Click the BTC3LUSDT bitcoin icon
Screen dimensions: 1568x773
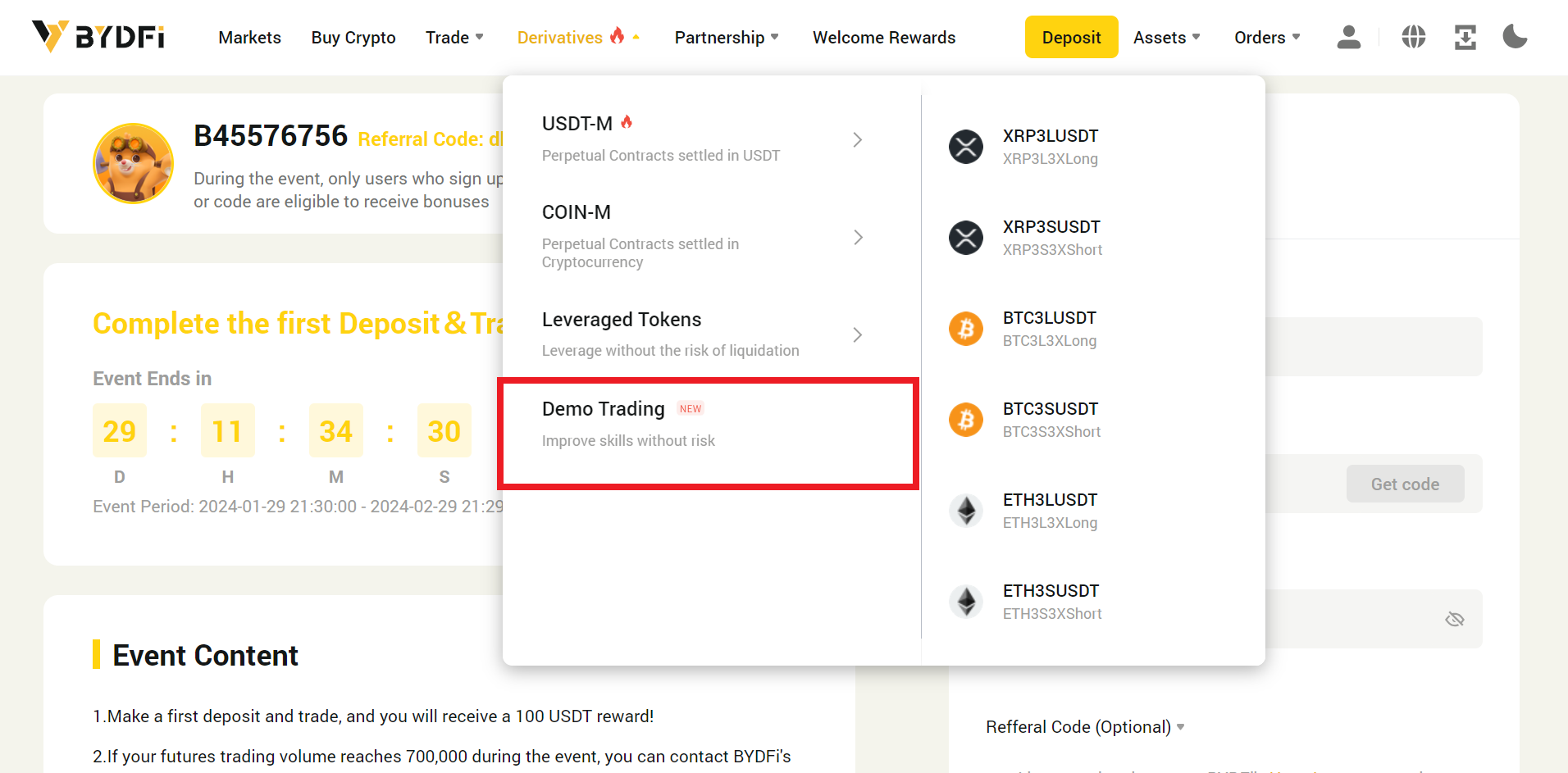pyautogui.click(x=966, y=329)
